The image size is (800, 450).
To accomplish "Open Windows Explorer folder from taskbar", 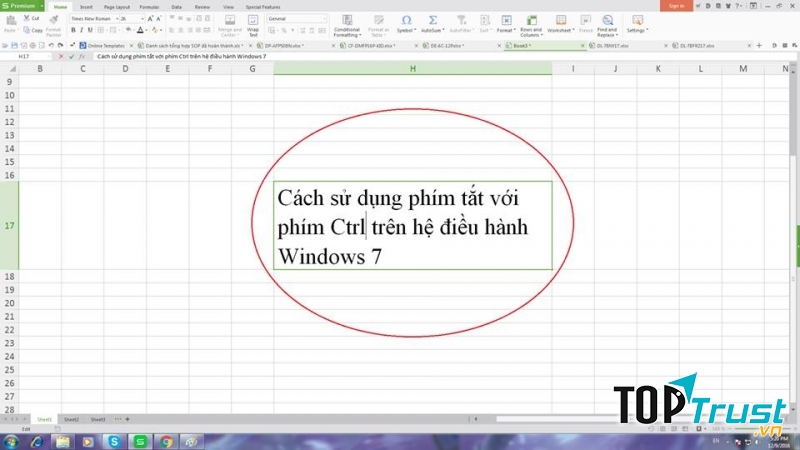I will 62,442.
